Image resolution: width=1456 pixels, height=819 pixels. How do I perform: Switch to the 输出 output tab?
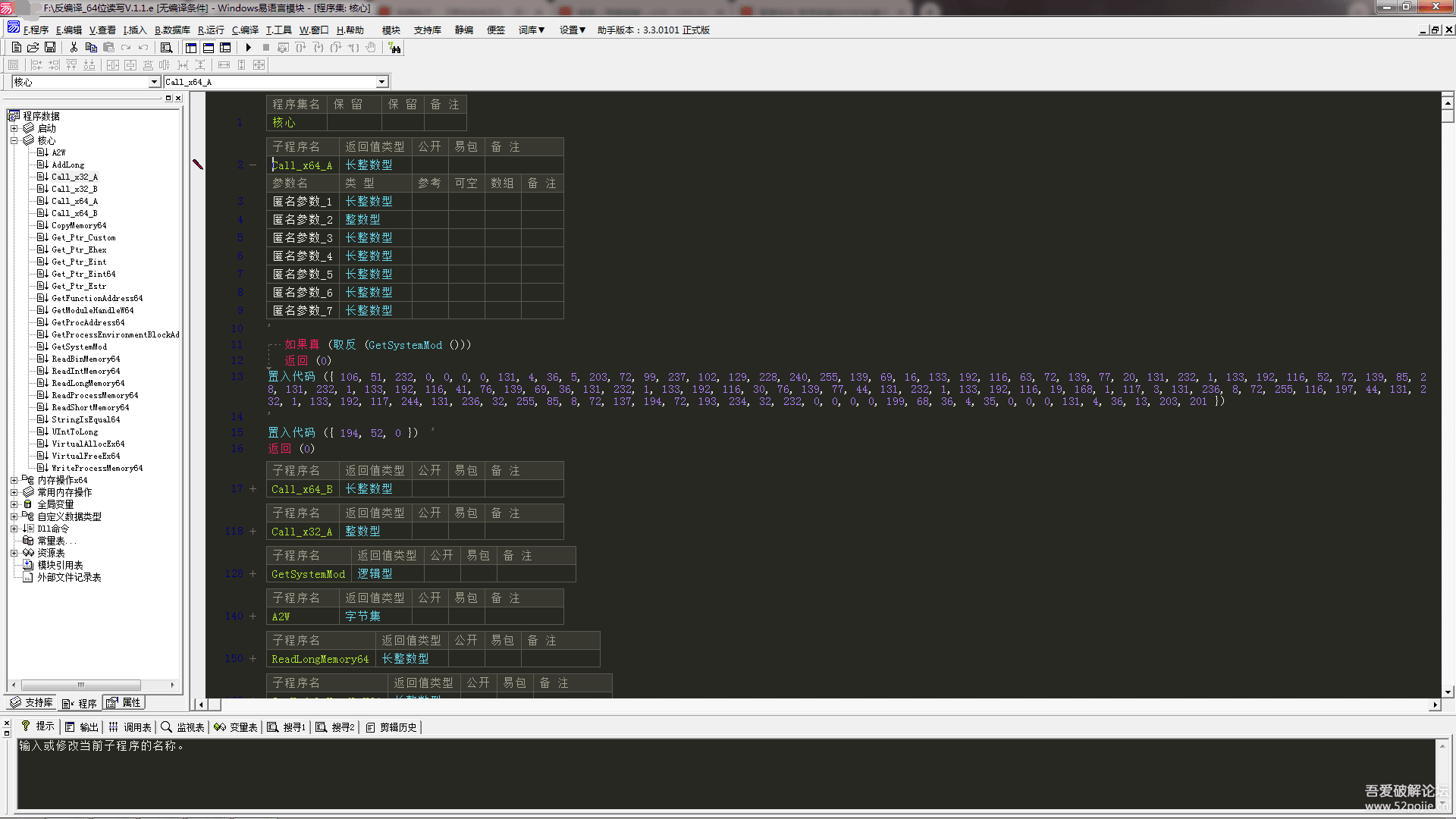click(82, 726)
